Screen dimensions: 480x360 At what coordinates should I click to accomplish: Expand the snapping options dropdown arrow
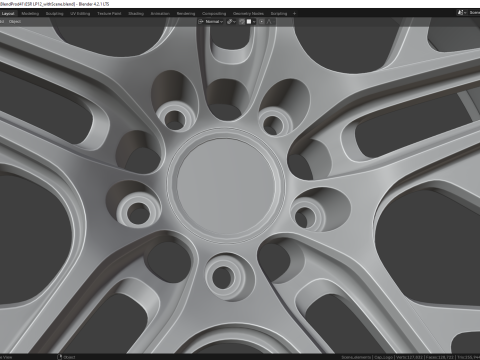tap(254, 22)
